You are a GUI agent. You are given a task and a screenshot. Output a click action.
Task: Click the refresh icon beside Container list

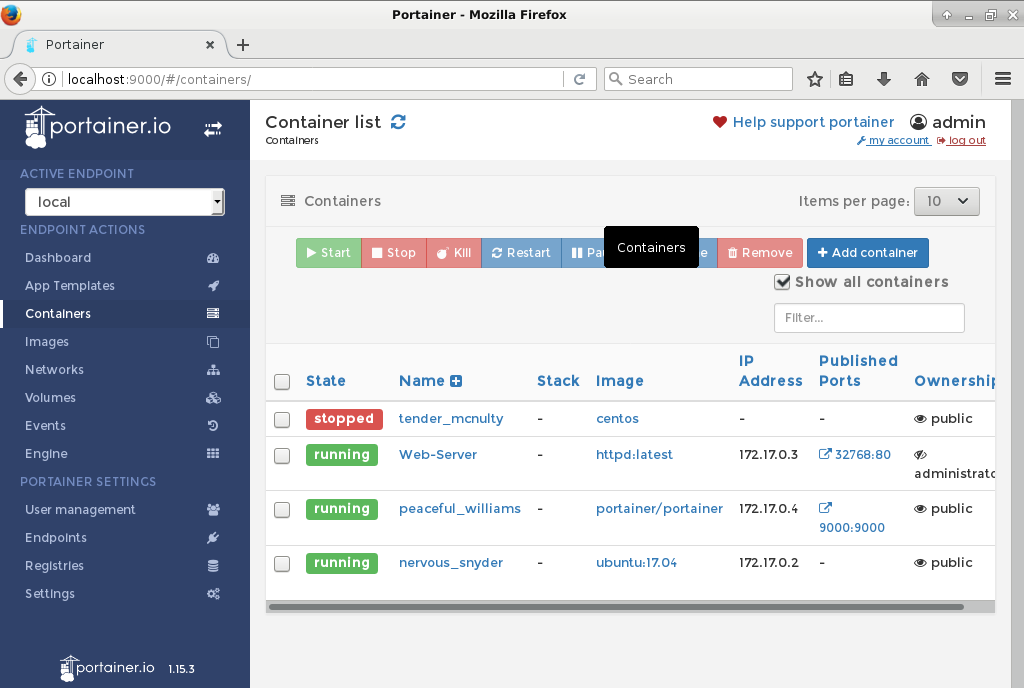point(398,122)
